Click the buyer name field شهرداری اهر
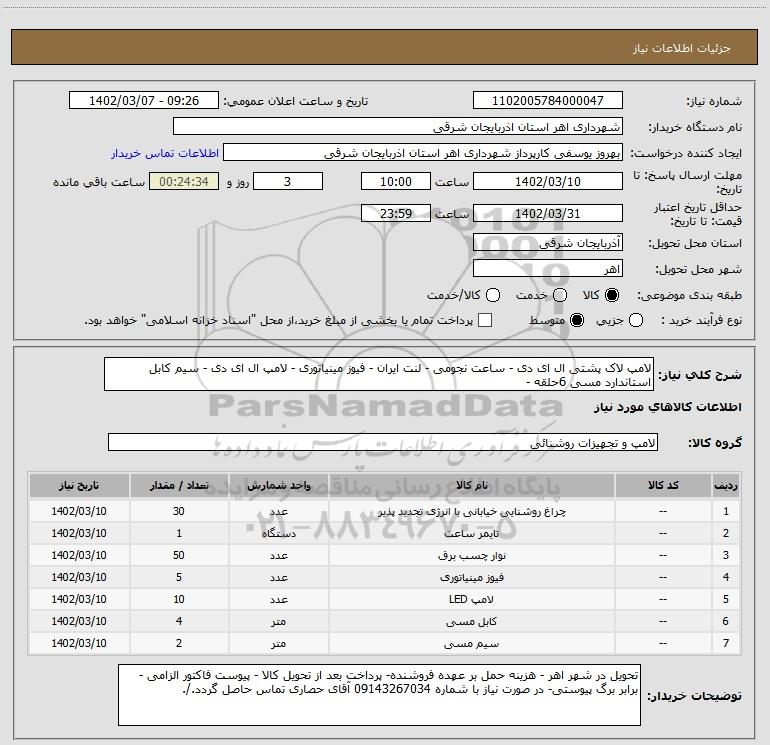This screenshot has width=770, height=745. tap(398, 127)
